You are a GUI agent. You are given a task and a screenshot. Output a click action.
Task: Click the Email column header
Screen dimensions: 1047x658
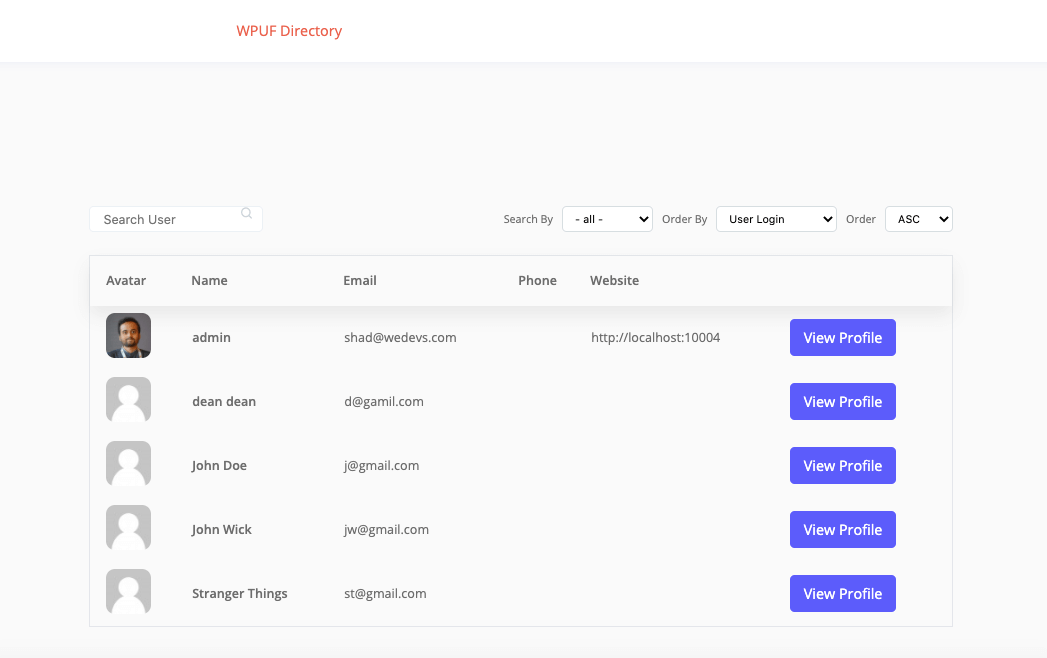360,281
